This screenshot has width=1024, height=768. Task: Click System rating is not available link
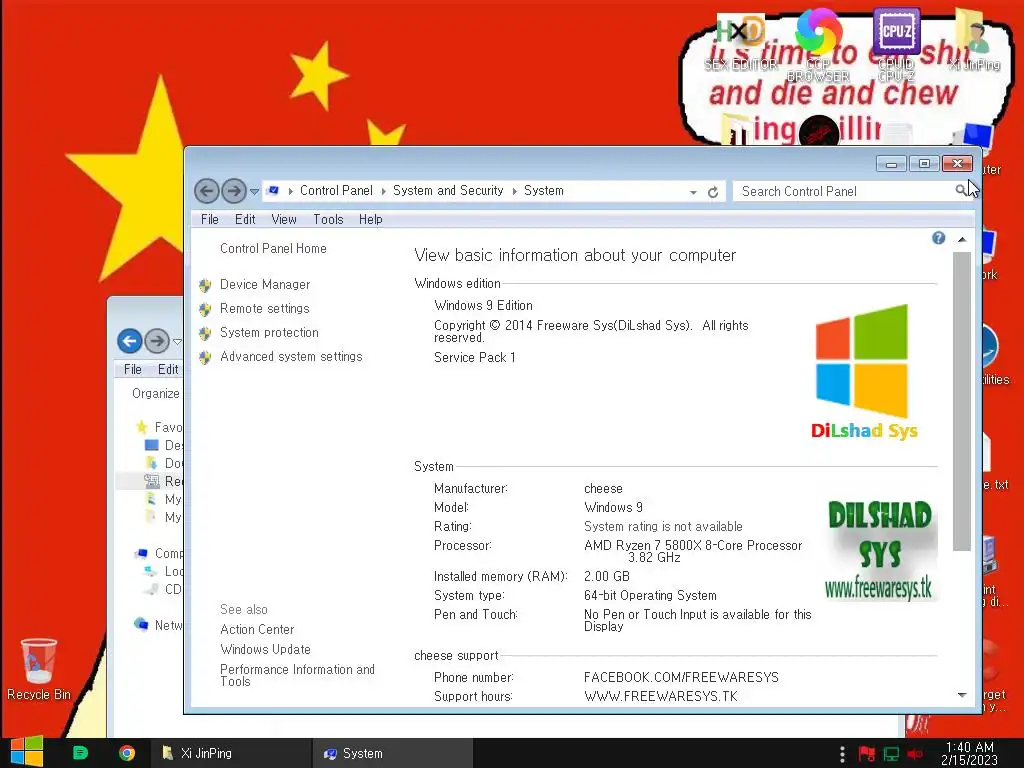pos(663,526)
